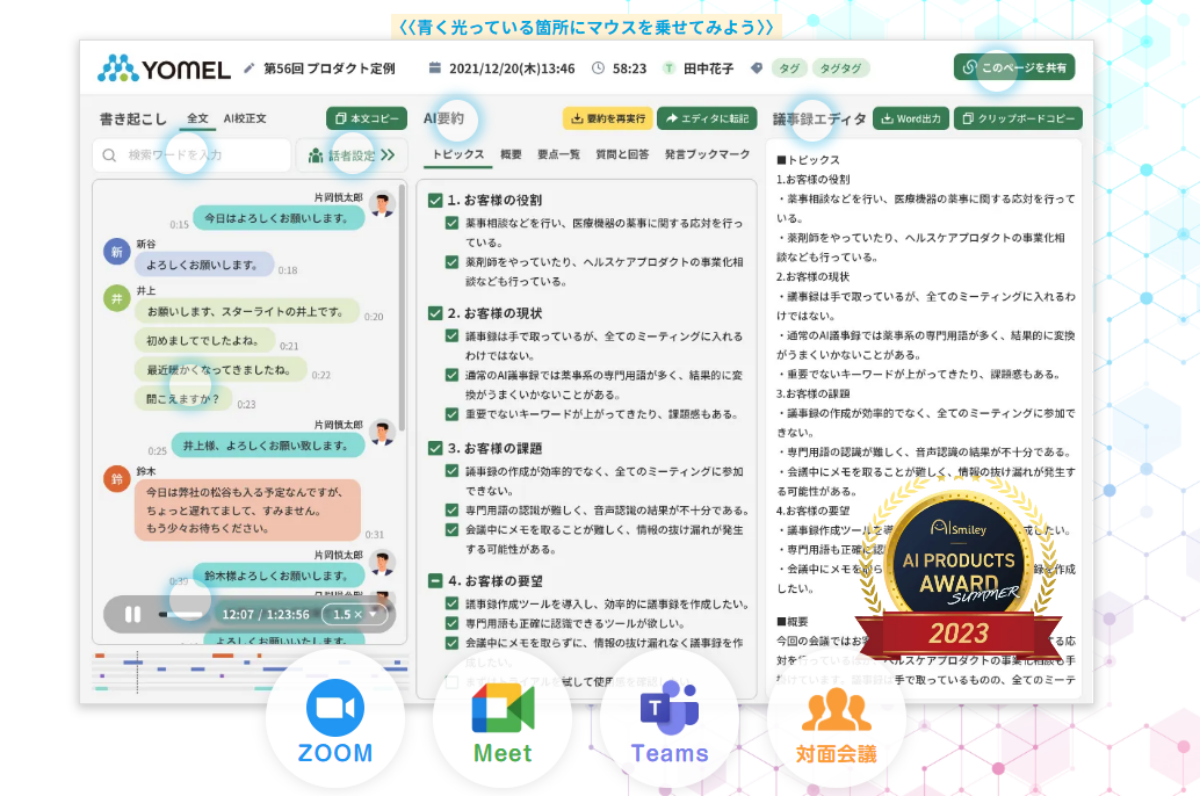Uncheck the 専門用語の認識が難しく item checkbox
This screenshot has width=1200, height=796.
point(453,510)
